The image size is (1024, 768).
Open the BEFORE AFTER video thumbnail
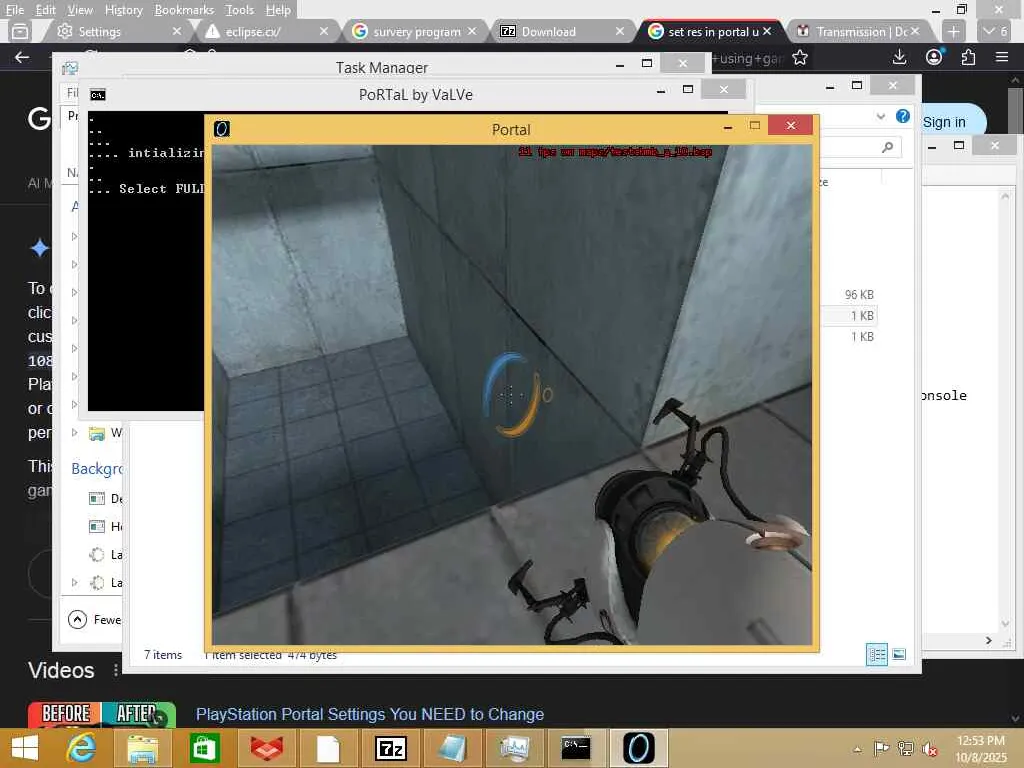(102, 714)
